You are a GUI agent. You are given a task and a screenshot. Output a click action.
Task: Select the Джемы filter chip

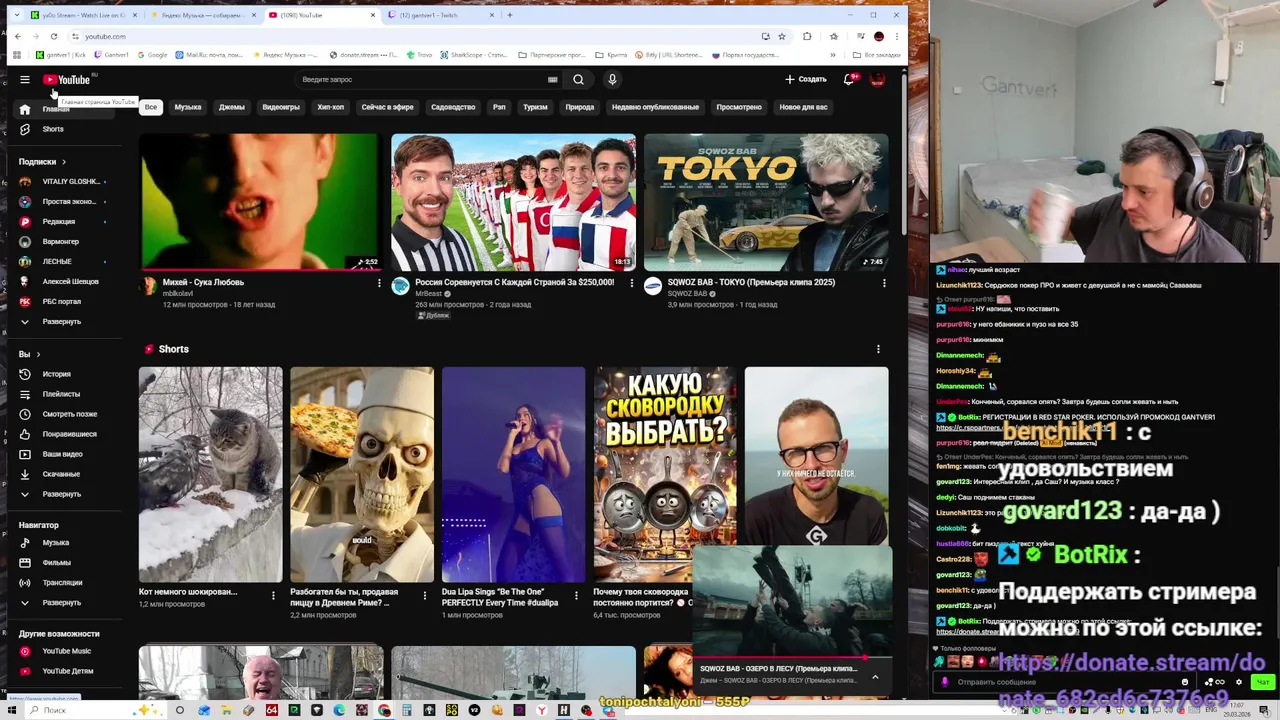[232, 107]
